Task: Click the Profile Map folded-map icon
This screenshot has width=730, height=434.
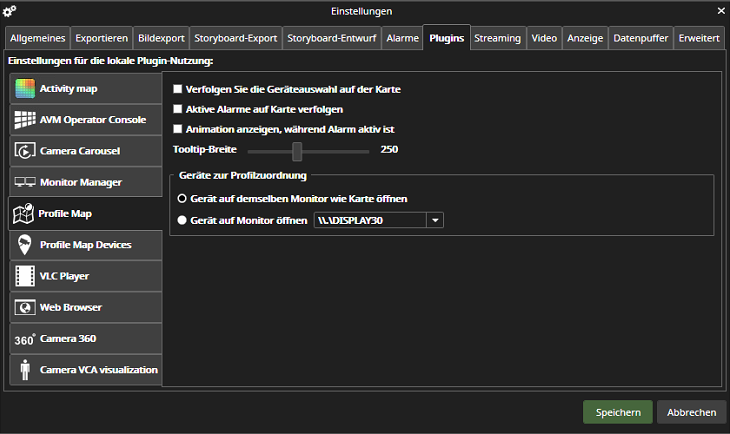Action: coord(23,213)
